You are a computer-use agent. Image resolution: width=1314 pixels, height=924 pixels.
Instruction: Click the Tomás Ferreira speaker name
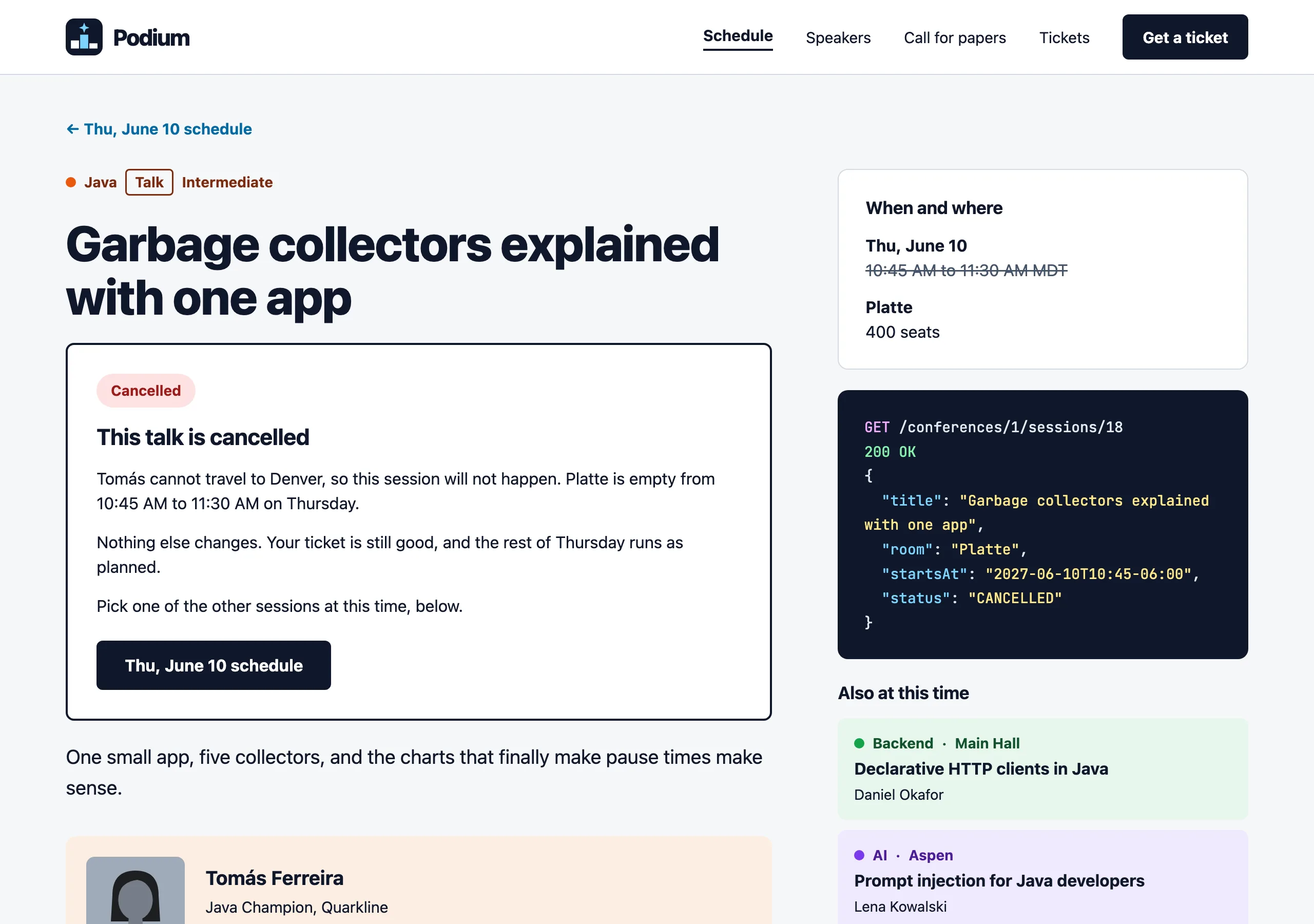tap(274, 878)
